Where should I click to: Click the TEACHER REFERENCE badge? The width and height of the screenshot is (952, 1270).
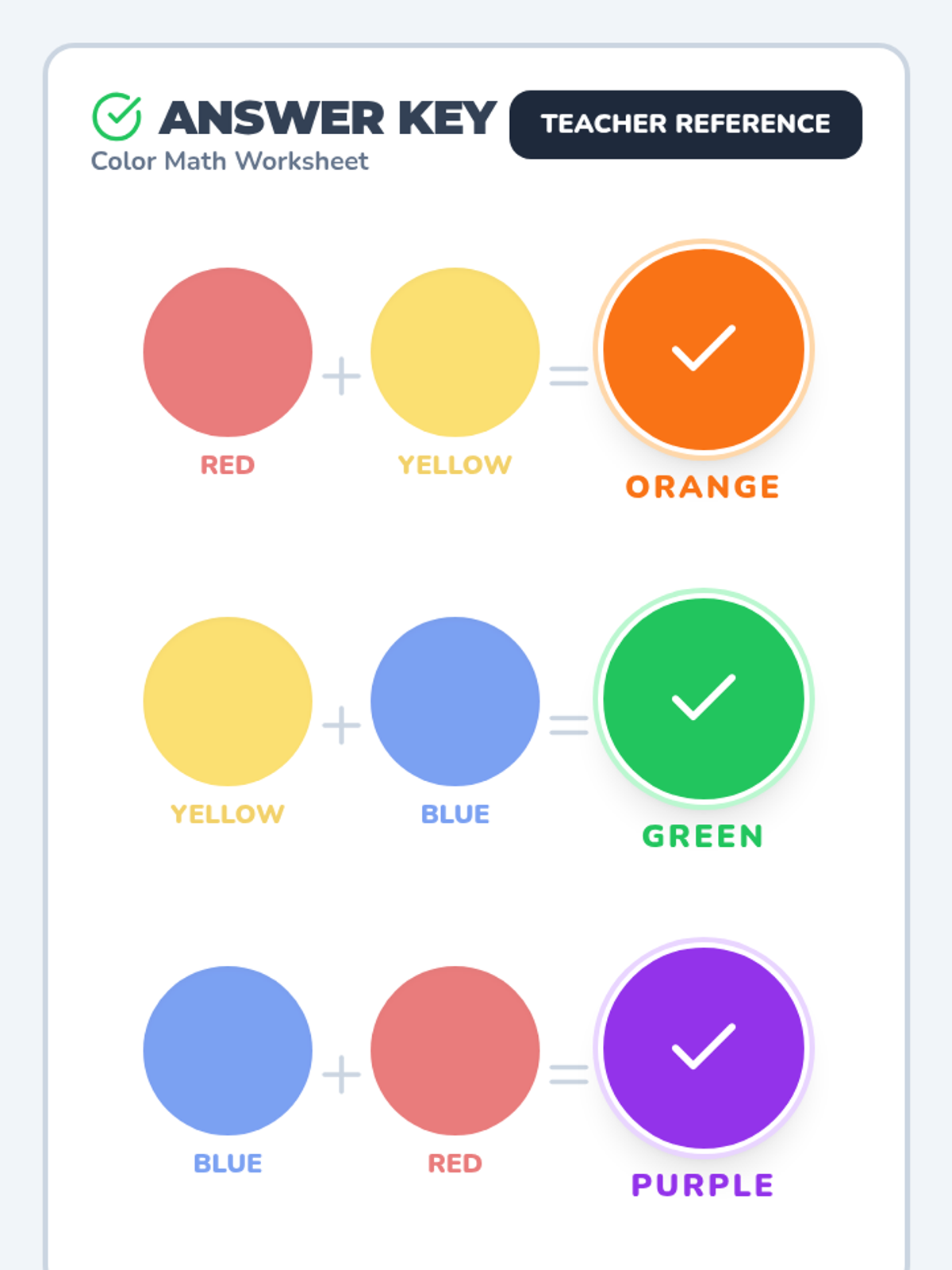[x=685, y=125]
